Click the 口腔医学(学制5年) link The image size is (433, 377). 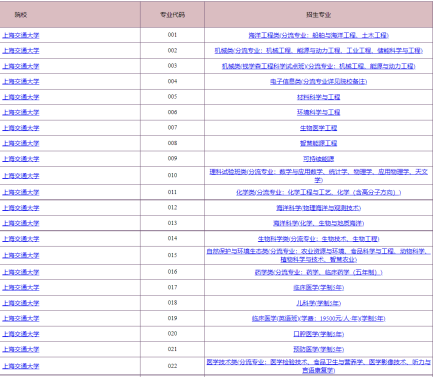318,334
